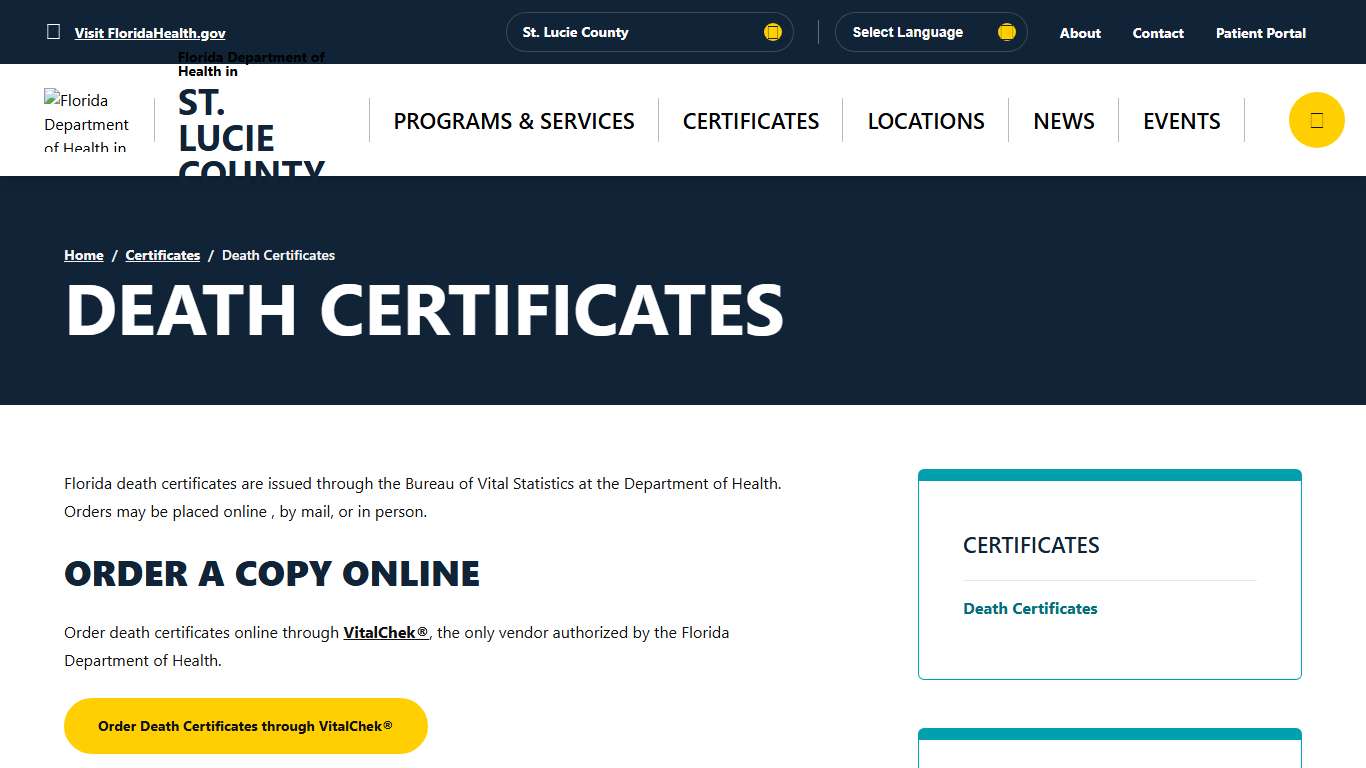This screenshot has width=1366, height=768.
Task: Click Order Death Certificates through VitalChek button
Action: click(x=245, y=726)
